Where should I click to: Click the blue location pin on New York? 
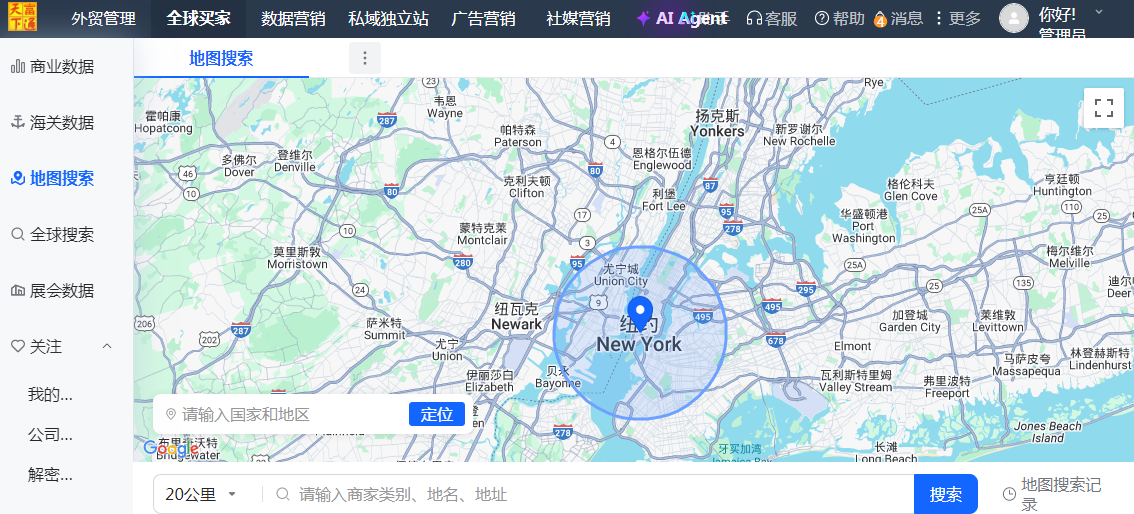(x=639, y=314)
